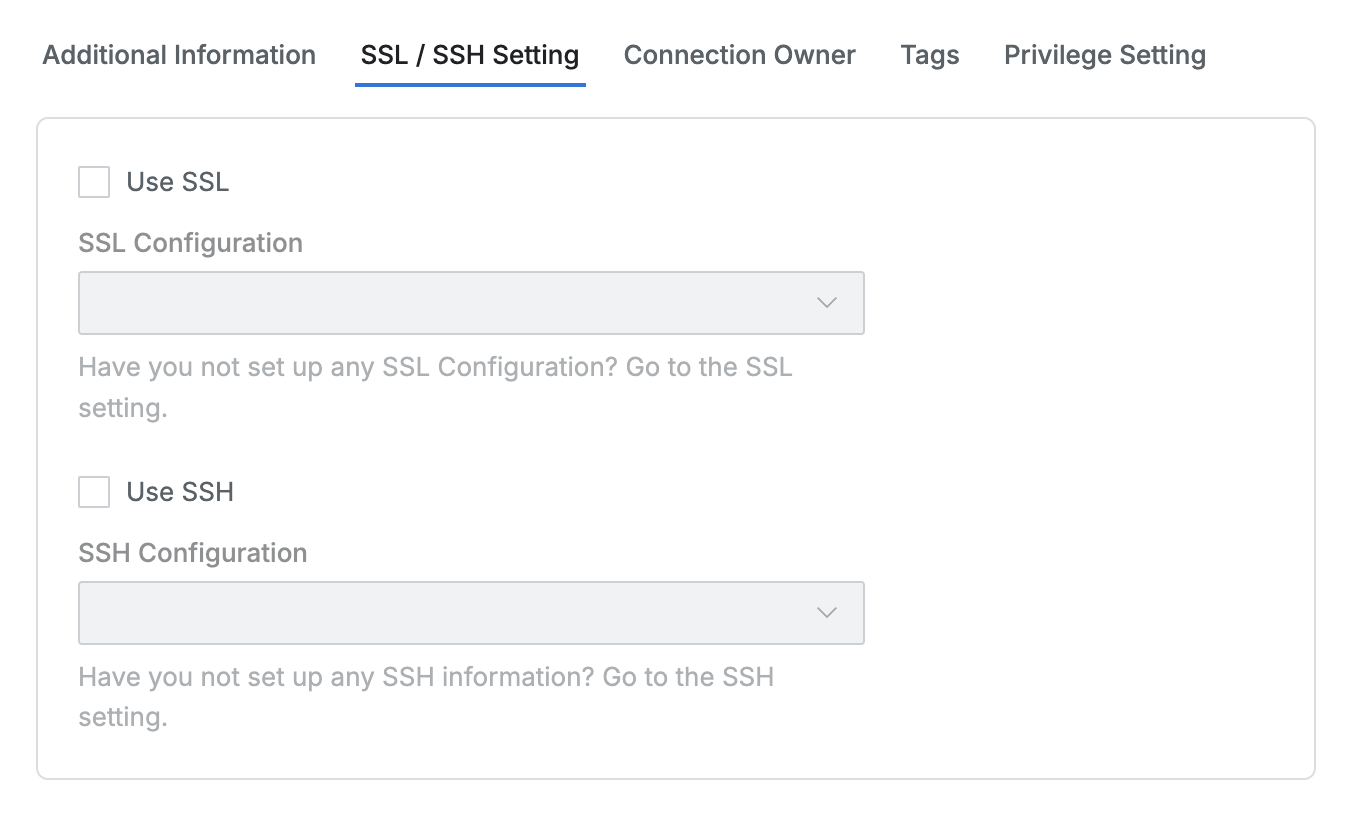Click 'Have you not set up any SSH information?' text
1364x822 pixels.
pos(336,678)
